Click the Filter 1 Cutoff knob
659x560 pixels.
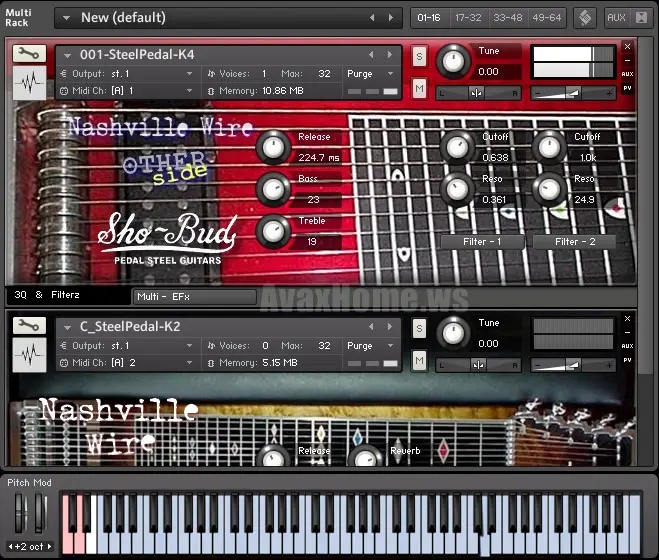[457, 147]
